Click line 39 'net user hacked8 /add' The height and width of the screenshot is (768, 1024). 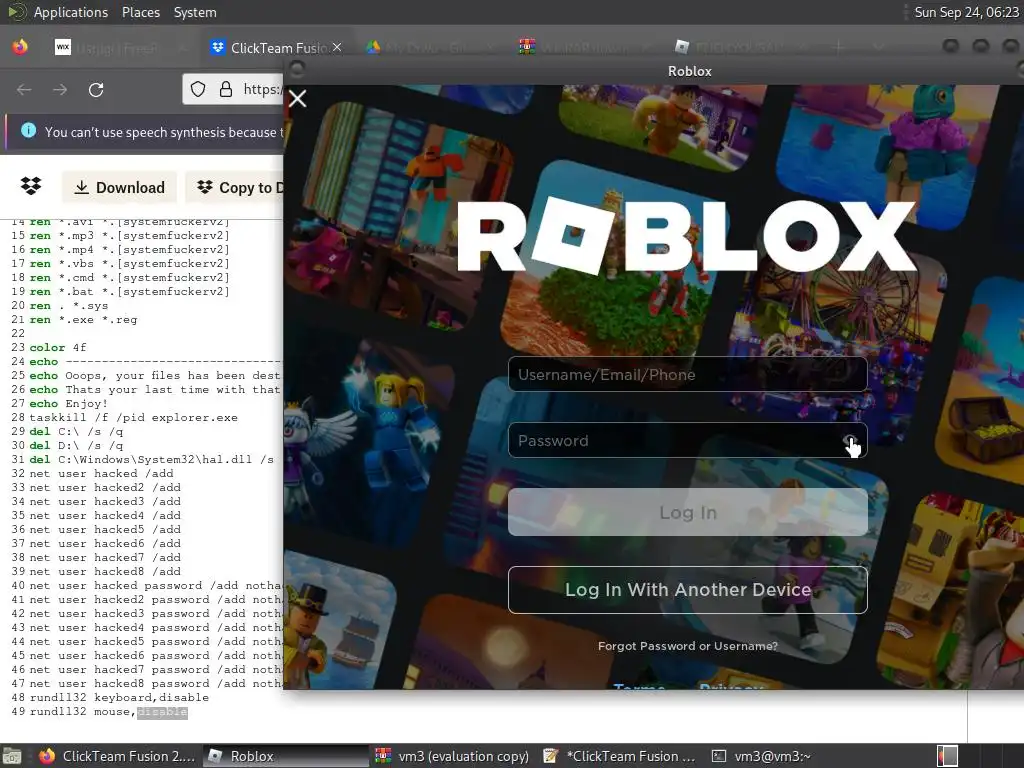pyautogui.click(x=105, y=571)
